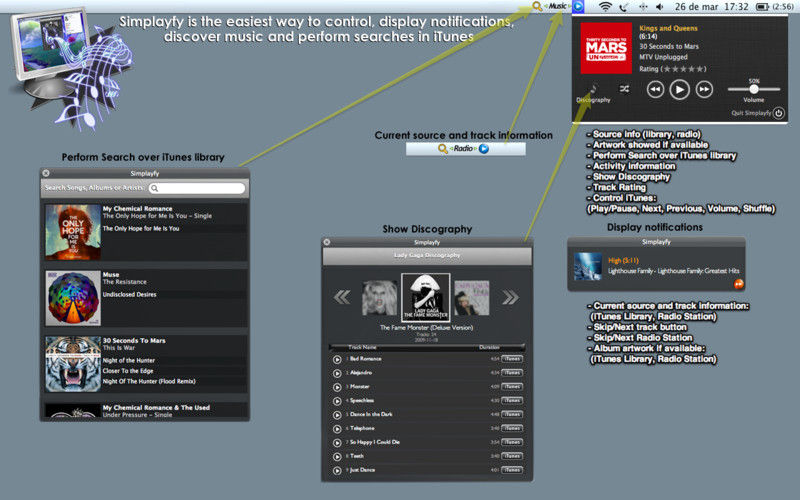Viewport: 800px width, 500px height.
Task: Select Night of the Hunter track
Action: (129, 360)
